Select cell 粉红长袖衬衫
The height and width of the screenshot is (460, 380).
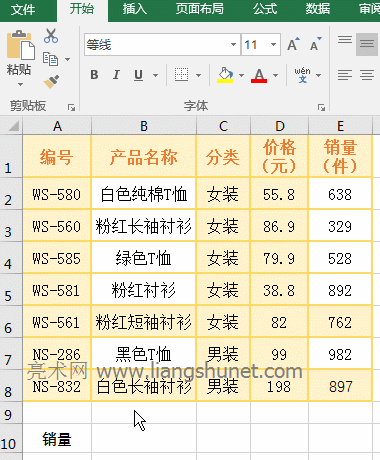[144, 226]
